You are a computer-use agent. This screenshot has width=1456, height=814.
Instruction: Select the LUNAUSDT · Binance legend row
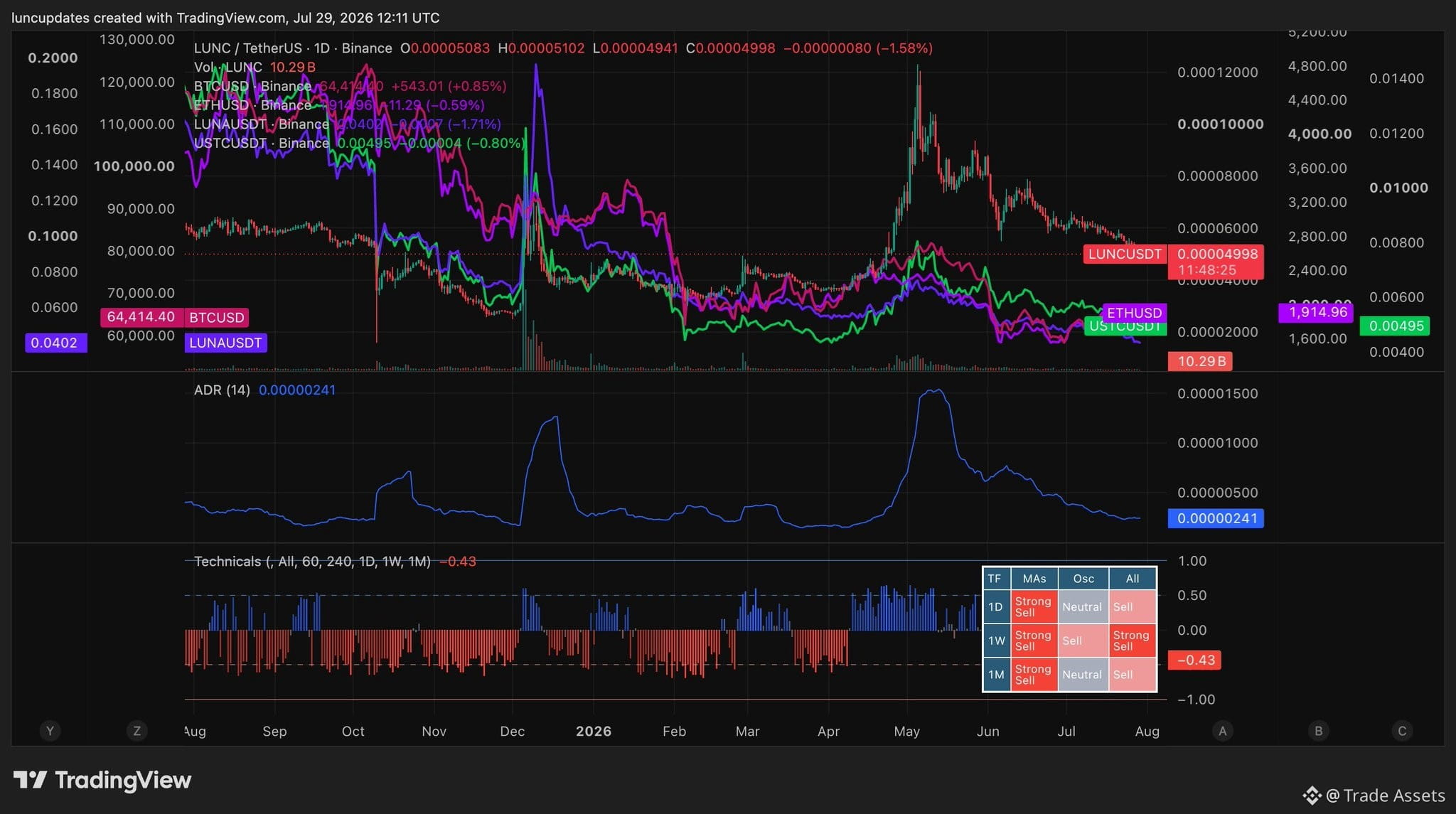[x=347, y=124]
